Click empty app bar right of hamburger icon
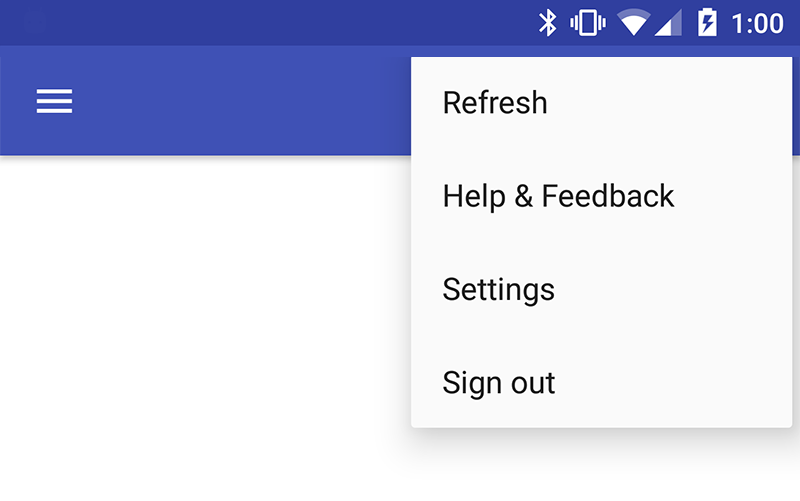800x501 pixels. pyautogui.click(x=240, y=101)
